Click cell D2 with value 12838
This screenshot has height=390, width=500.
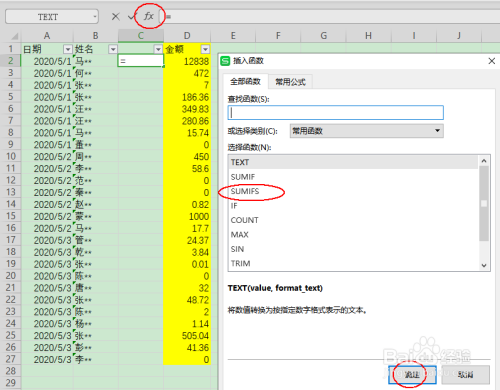point(187,61)
